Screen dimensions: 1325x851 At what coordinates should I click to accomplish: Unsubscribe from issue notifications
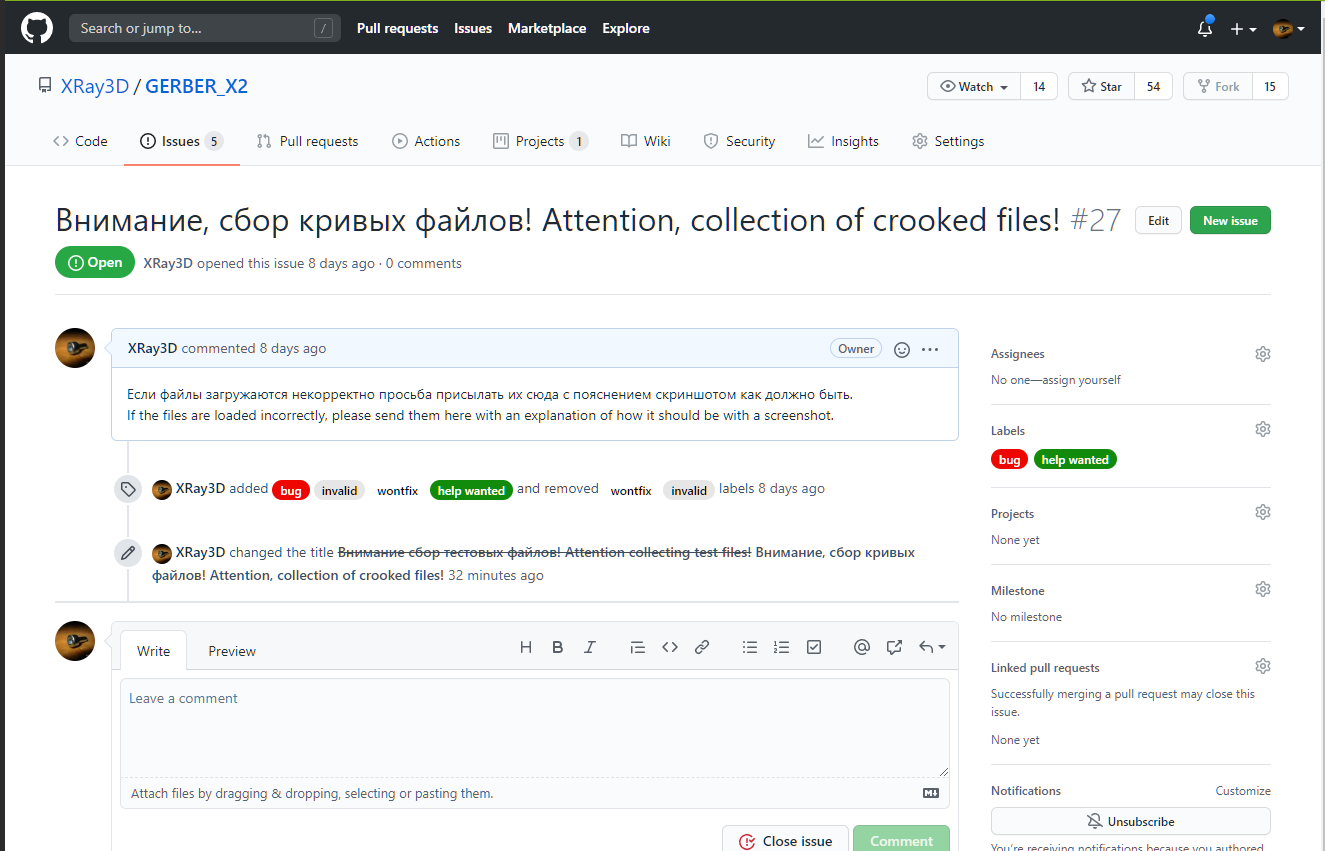(1131, 821)
